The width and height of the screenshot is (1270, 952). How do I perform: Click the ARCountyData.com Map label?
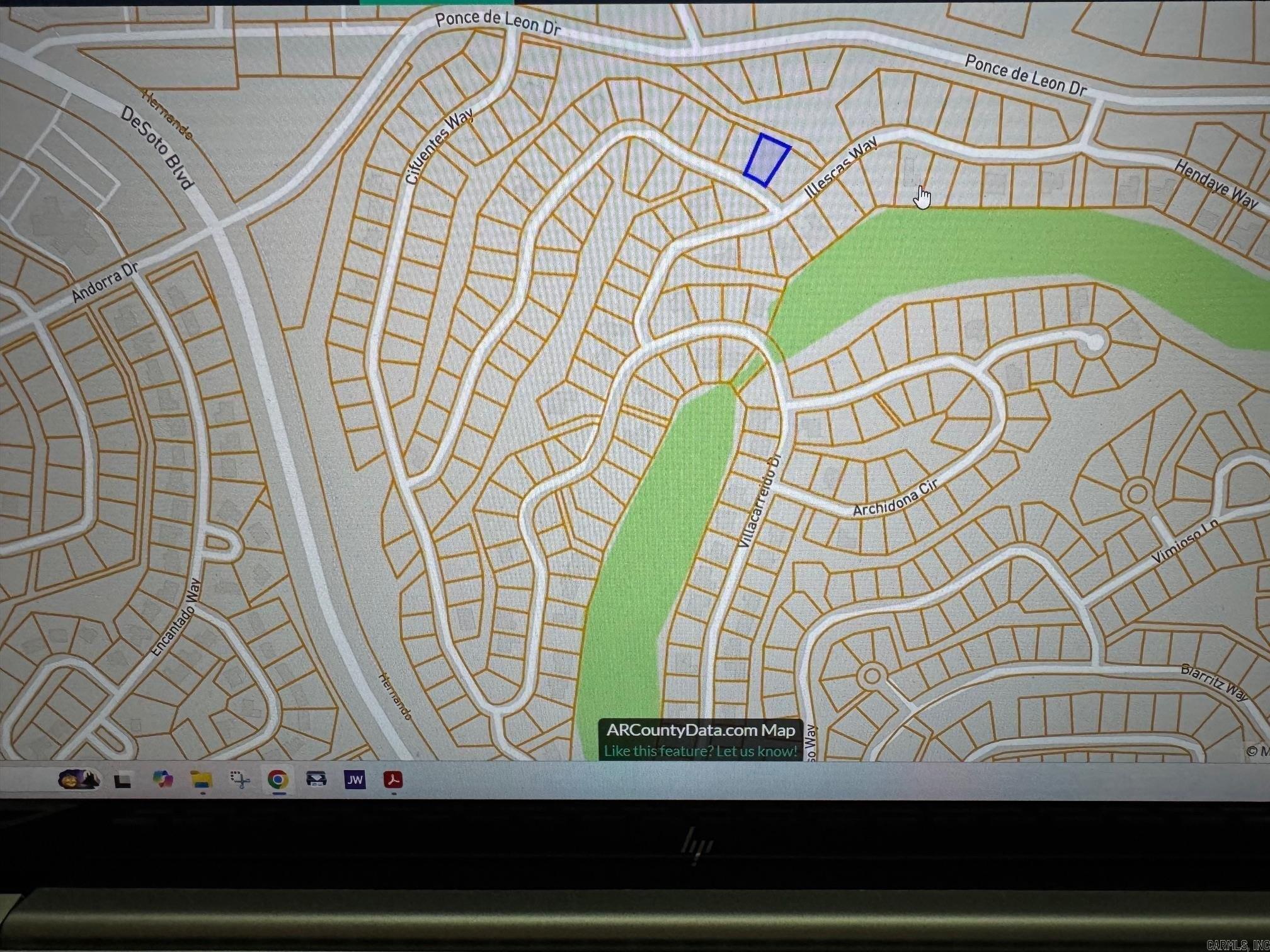pyautogui.click(x=700, y=730)
